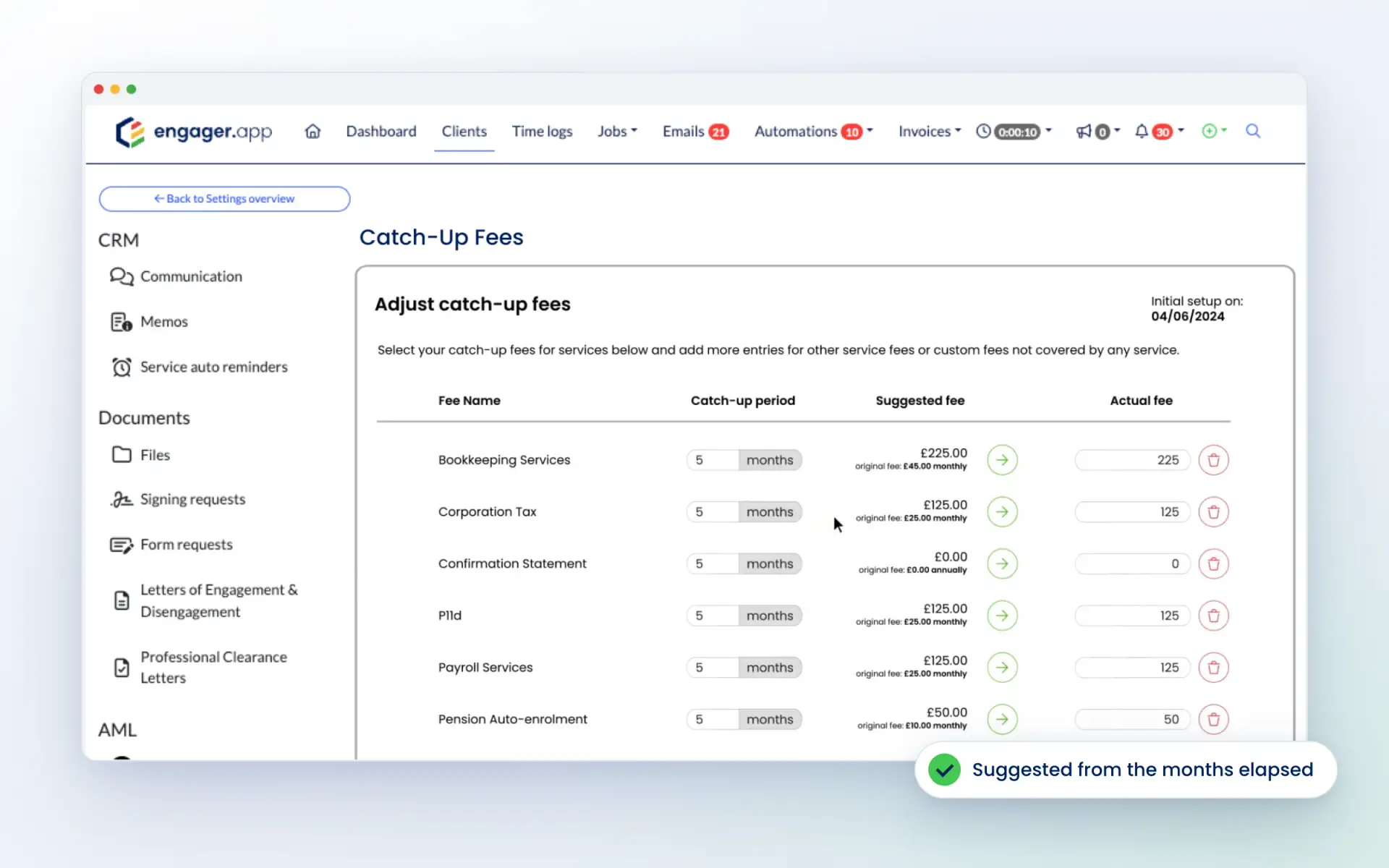
Task: Open the green plus quick-add dropdown
Action: [x=1214, y=131]
